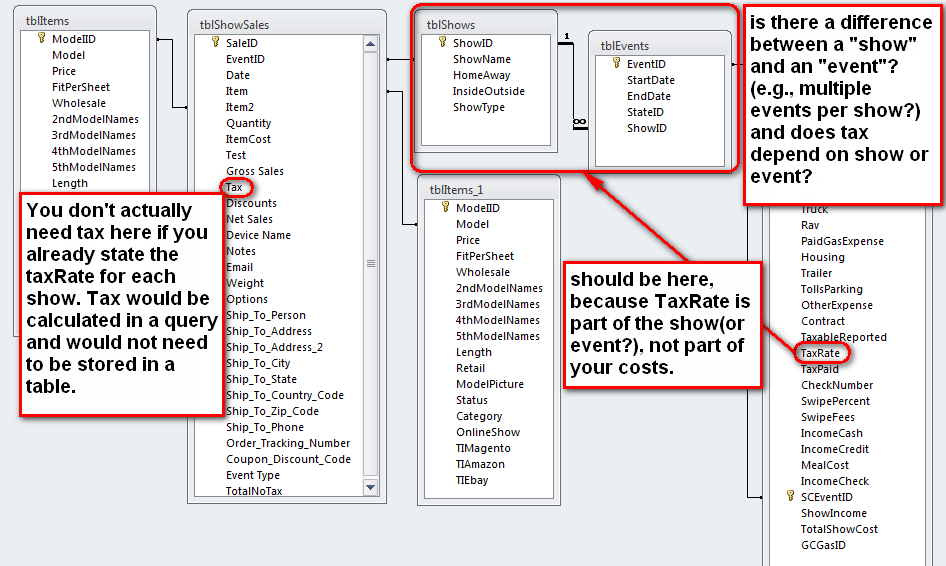946x566 pixels.
Task: Select the TIAmazon field in tblItems_1
Action: point(480,464)
